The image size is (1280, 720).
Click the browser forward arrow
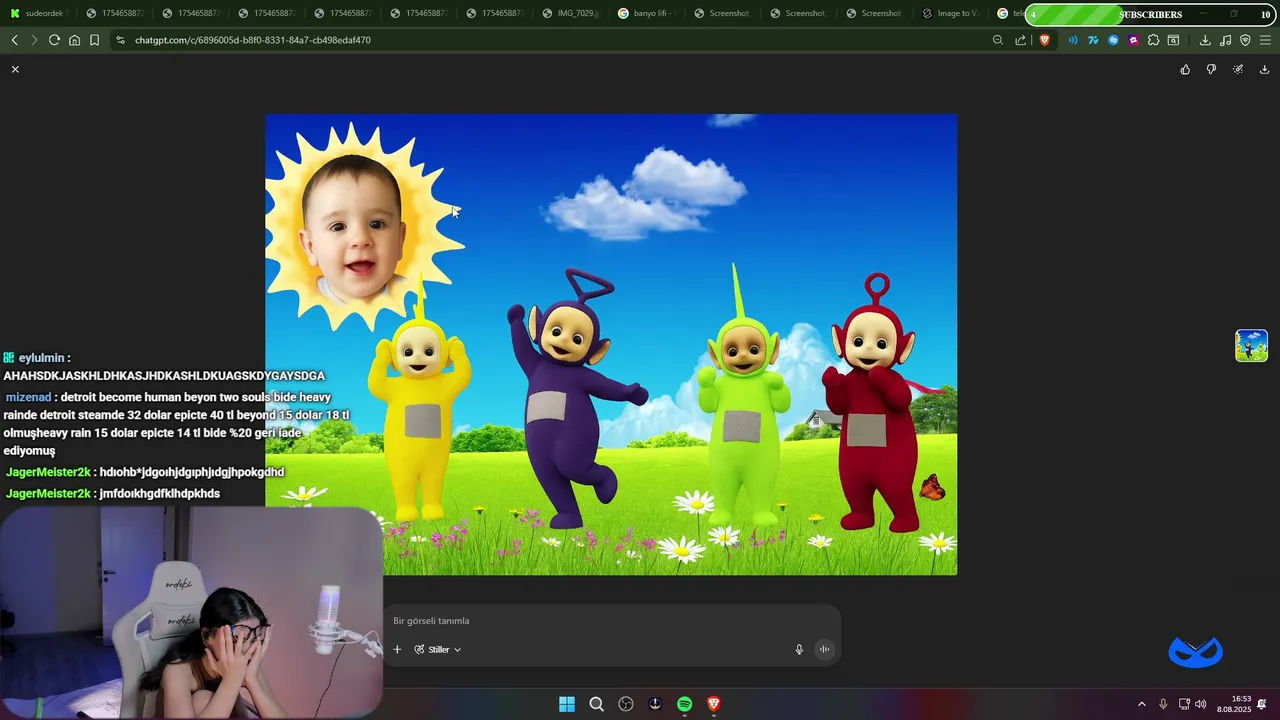(x=34, y=40)
